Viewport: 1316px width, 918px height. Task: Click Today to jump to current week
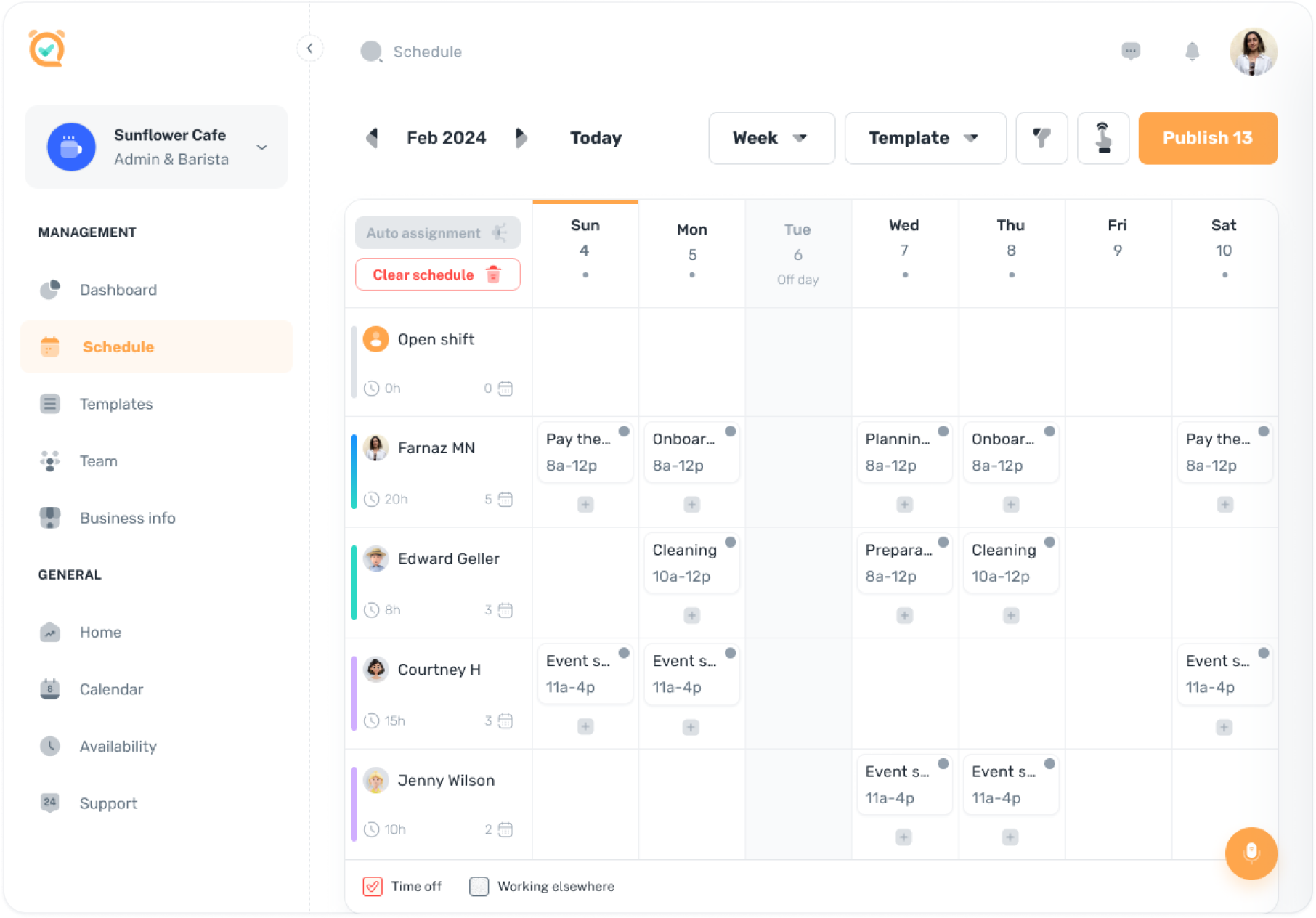(596, 138)
